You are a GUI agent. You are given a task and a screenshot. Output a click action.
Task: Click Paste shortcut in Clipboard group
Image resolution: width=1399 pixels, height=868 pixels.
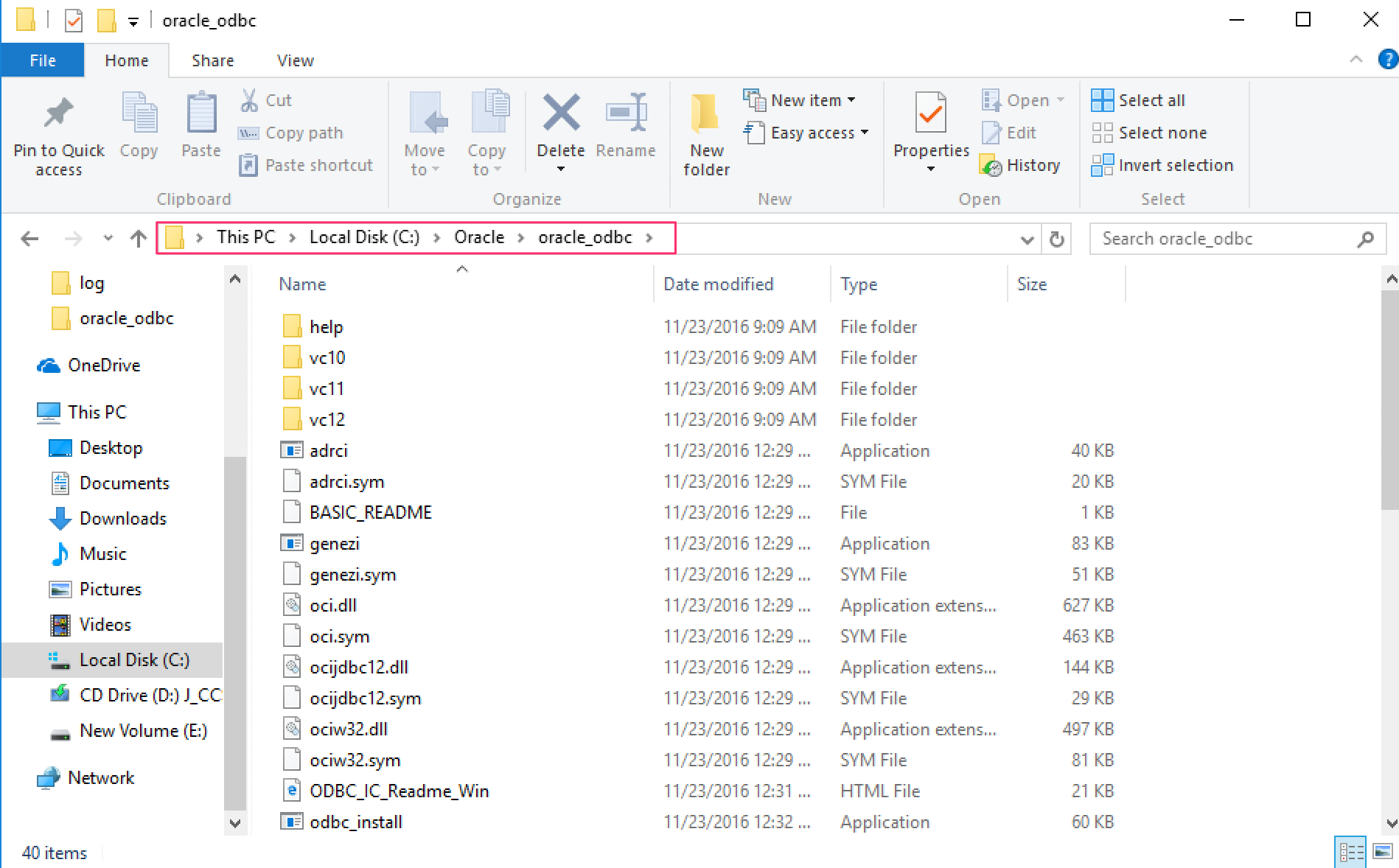click(x=306, y=165)
